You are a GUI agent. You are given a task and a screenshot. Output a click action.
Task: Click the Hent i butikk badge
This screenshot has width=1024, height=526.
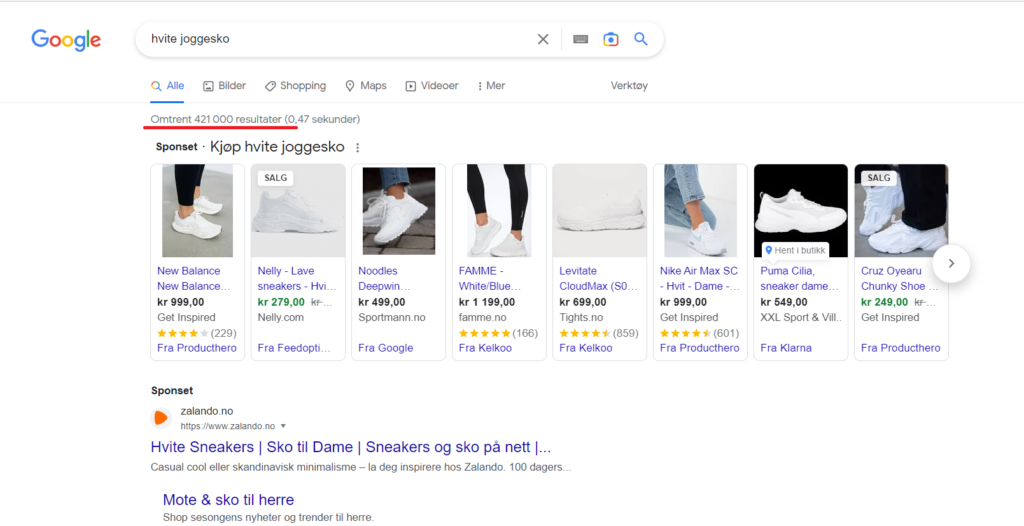click(x=795, y=250)
